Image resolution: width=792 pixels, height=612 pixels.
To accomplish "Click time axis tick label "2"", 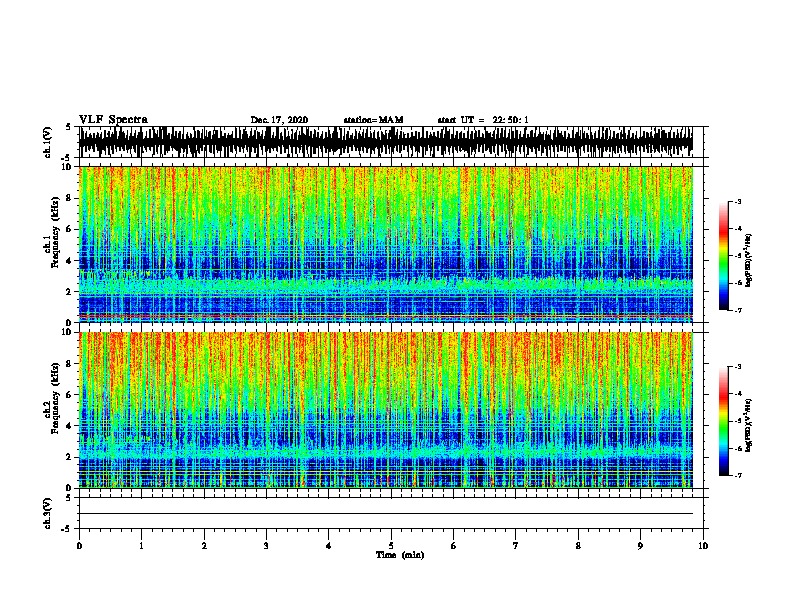I will [204, 546].
